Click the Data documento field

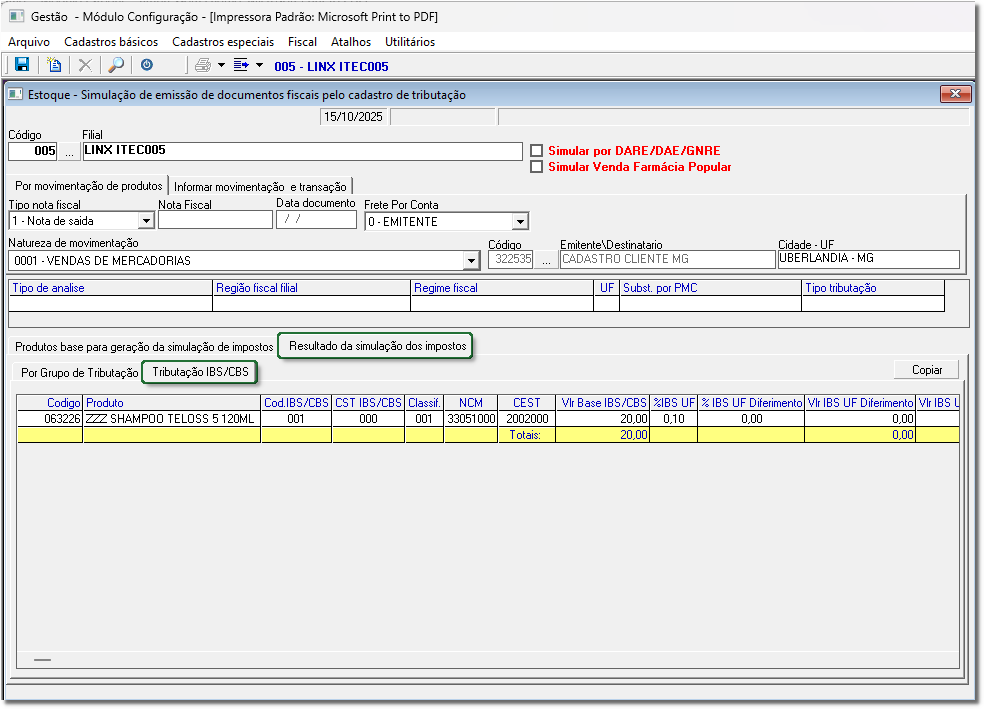coord(316,219)
